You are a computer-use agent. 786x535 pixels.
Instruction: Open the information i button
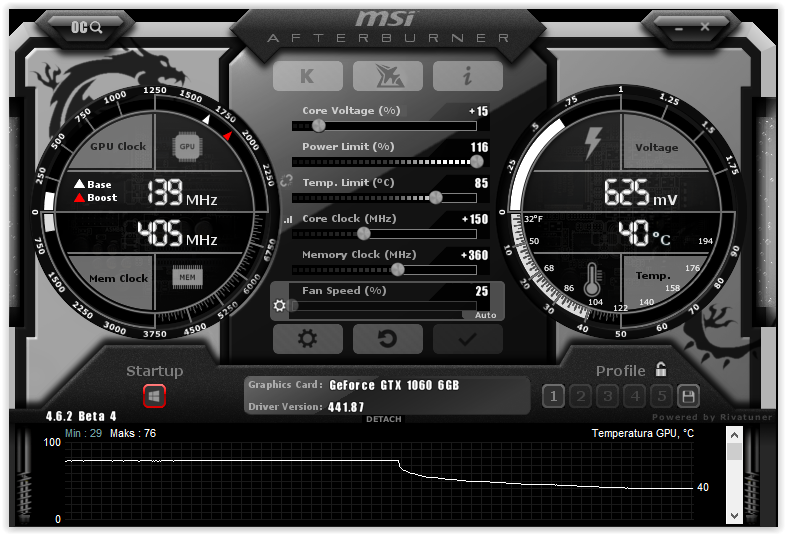click(468, 76)
